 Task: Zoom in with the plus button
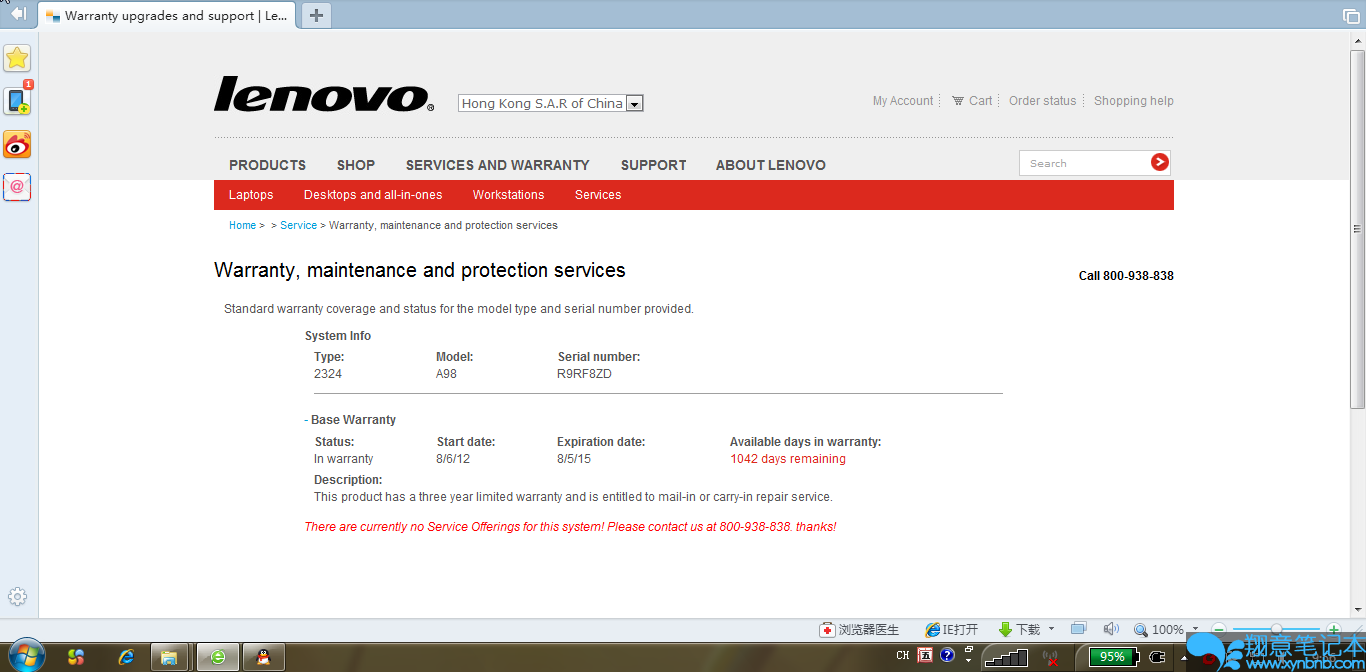point(1333,629)
